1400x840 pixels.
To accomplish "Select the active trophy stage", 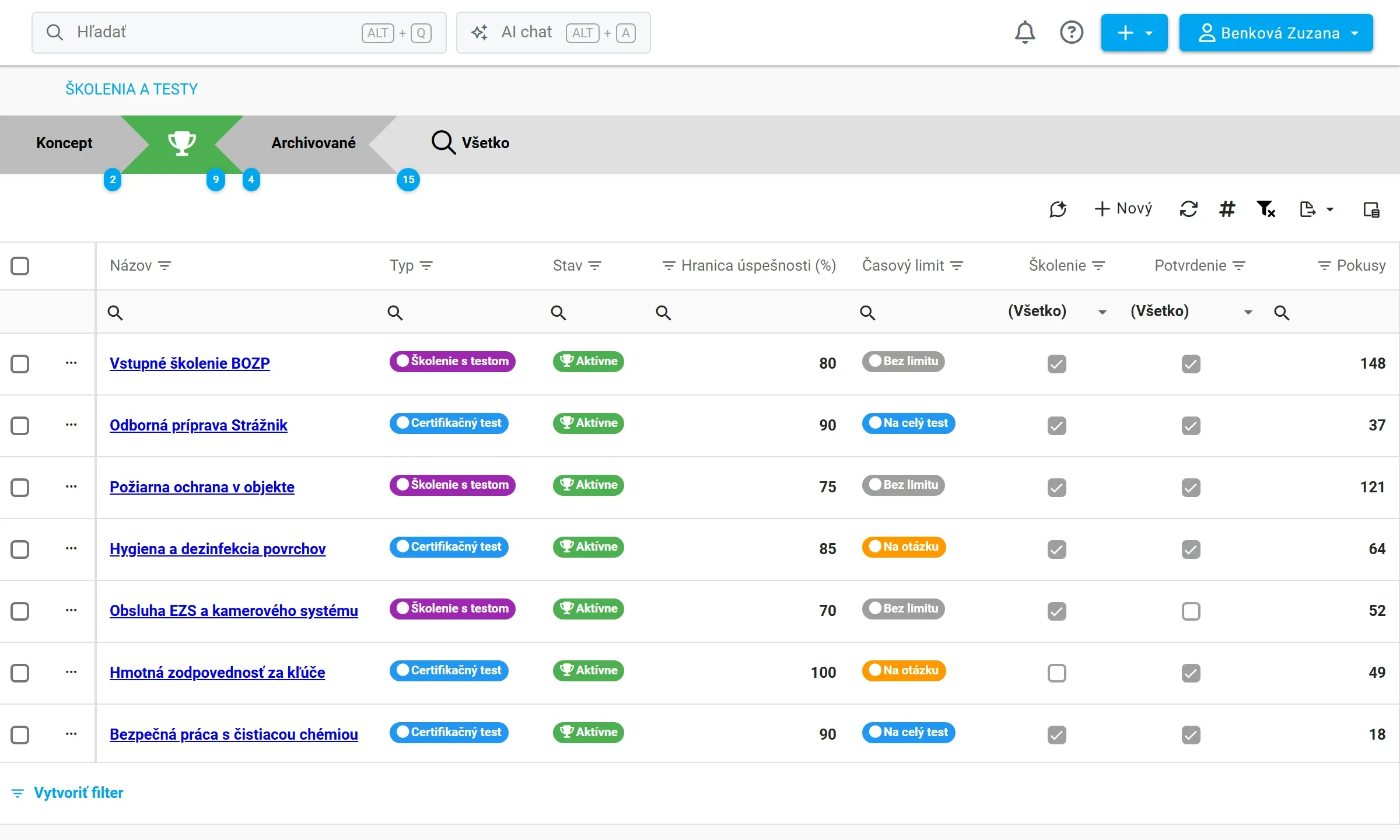I will click(x=182, y=143).
